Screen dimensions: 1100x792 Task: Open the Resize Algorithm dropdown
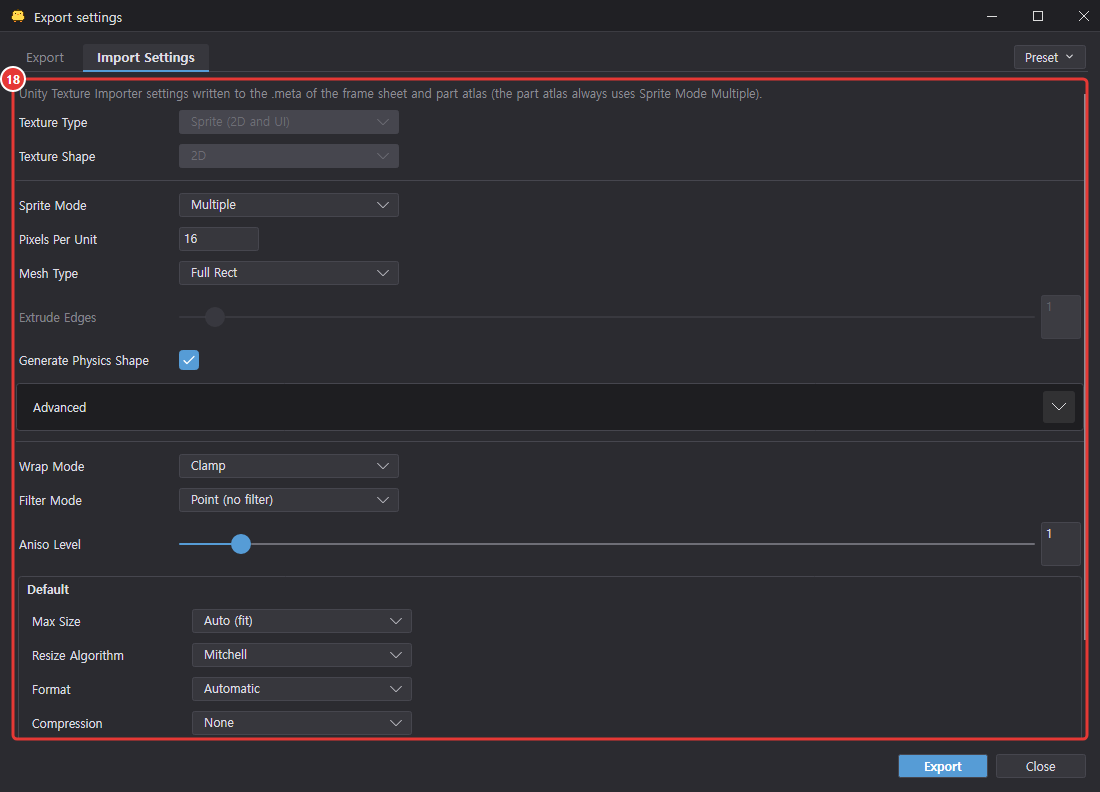tap(301, 655)
